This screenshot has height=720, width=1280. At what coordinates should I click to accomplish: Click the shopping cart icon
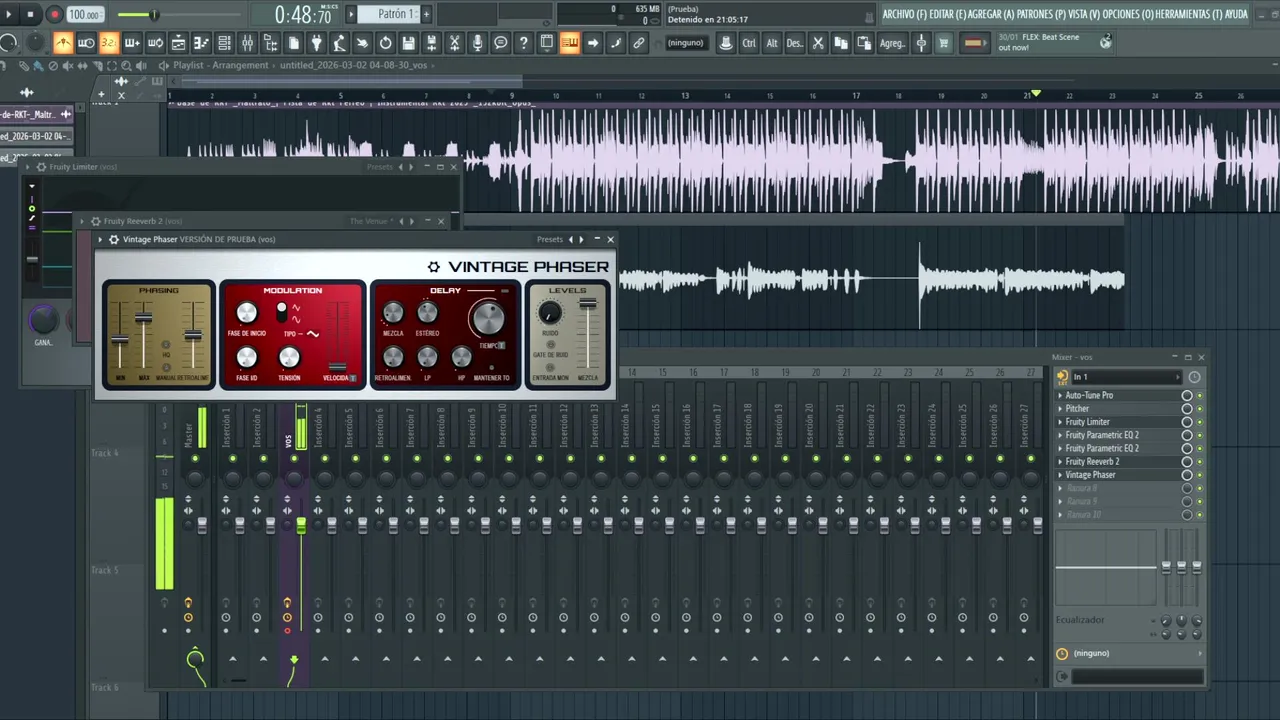(x=943, y=43)
